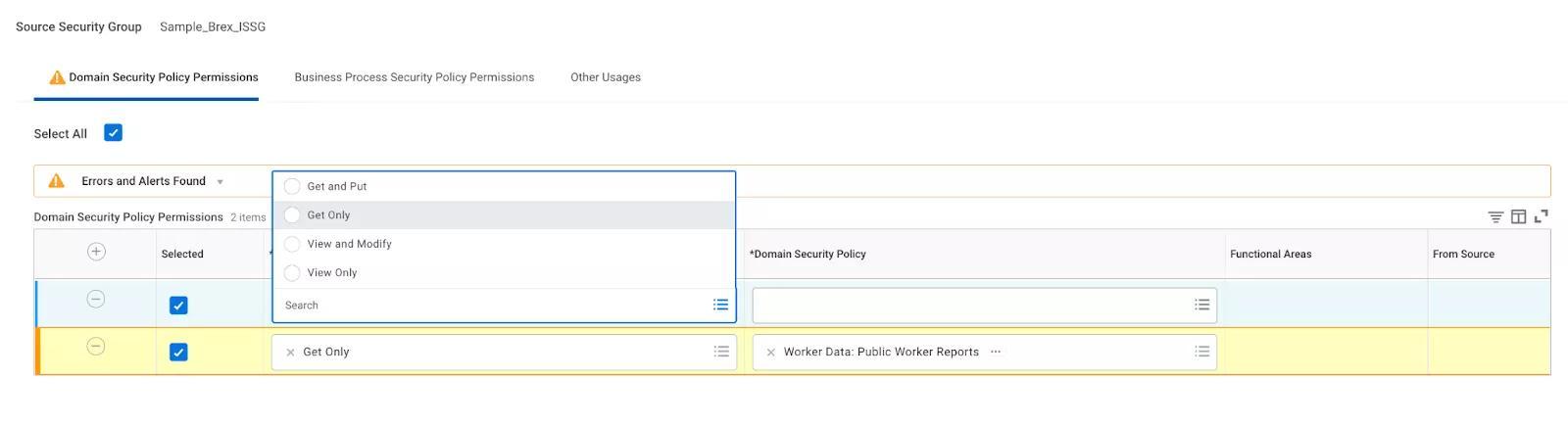Click the column layout icon above table
The height and width of the screenshot is (426, 1568).
coord(1518,217)
